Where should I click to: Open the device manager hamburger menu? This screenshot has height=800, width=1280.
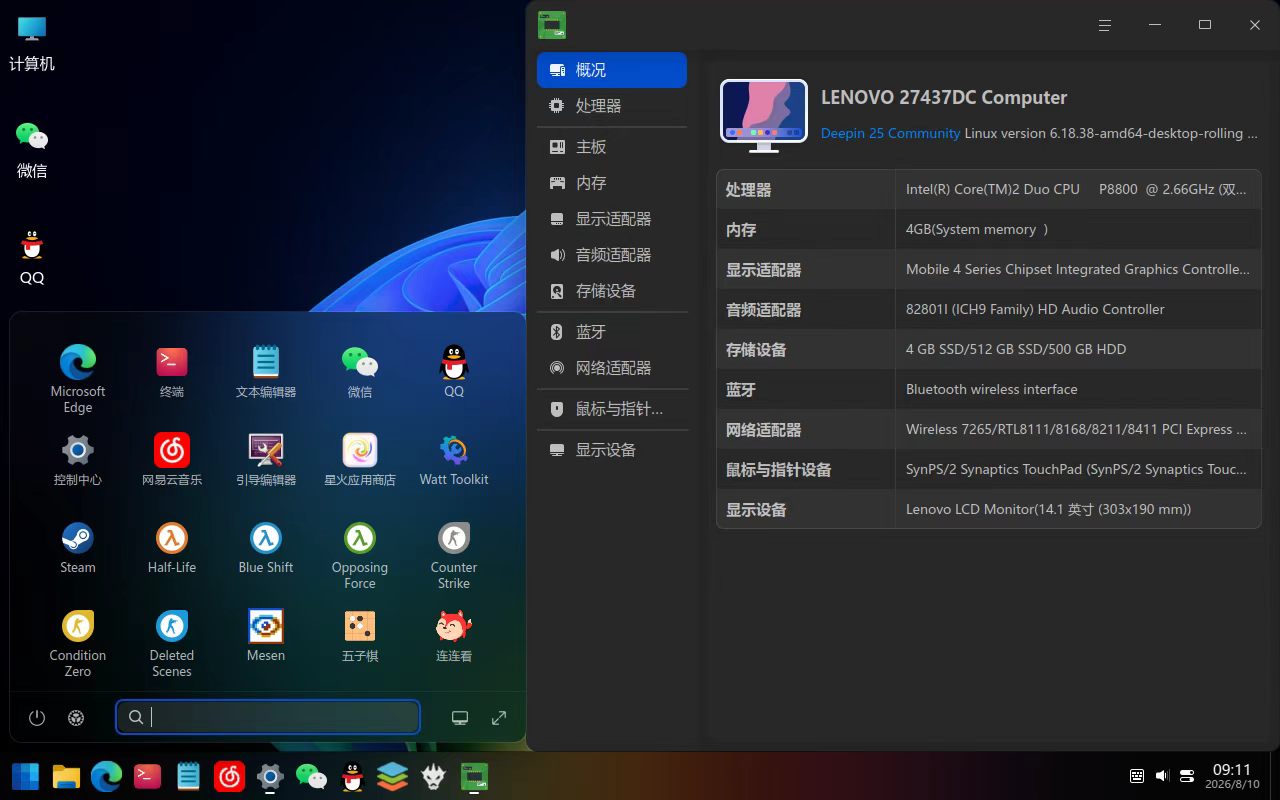point(1105,25)
